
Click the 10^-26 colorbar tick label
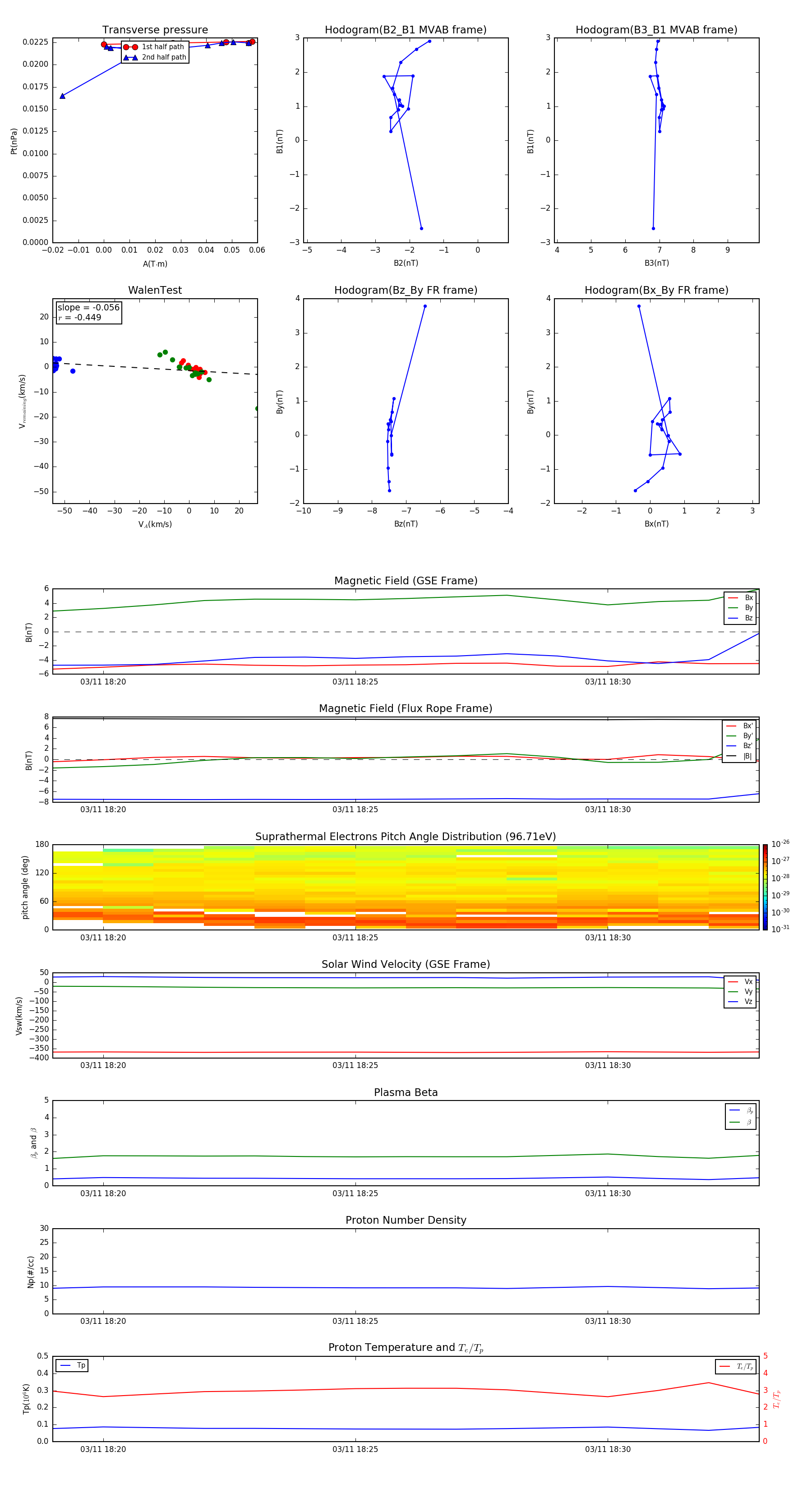pyautogui.click(x=781, y=845)
